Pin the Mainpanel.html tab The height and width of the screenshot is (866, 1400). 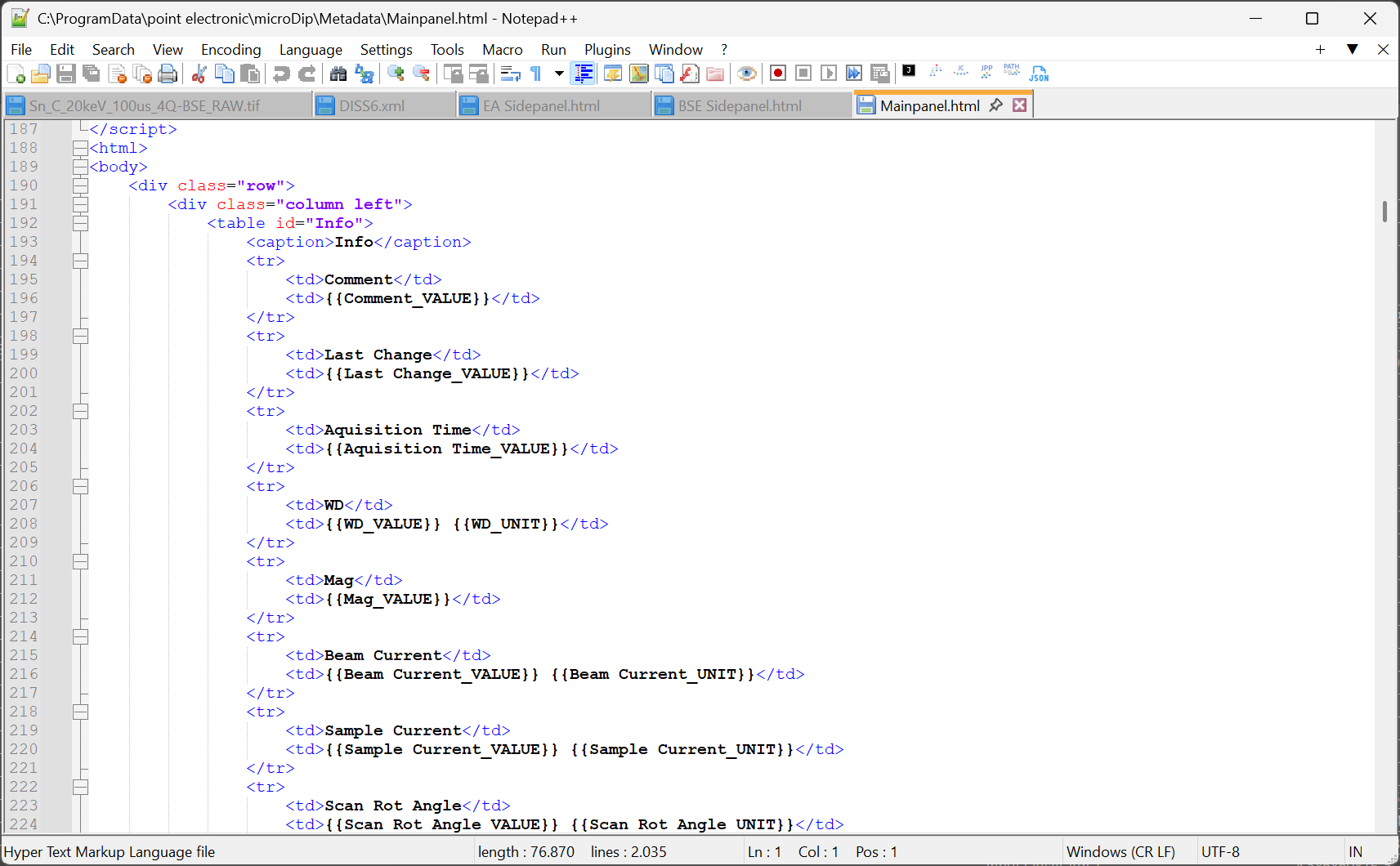tap(995, 105)
